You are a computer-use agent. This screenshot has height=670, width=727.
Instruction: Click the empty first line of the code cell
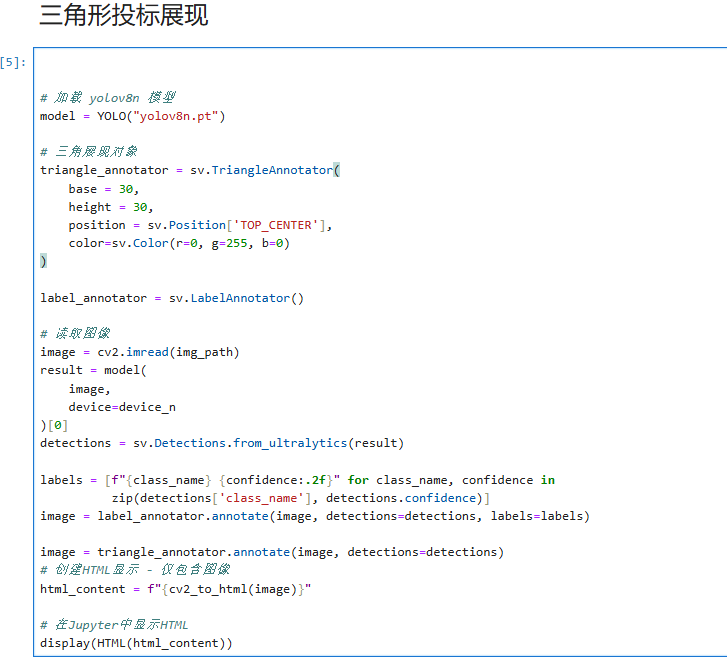[x=380, y=62]
